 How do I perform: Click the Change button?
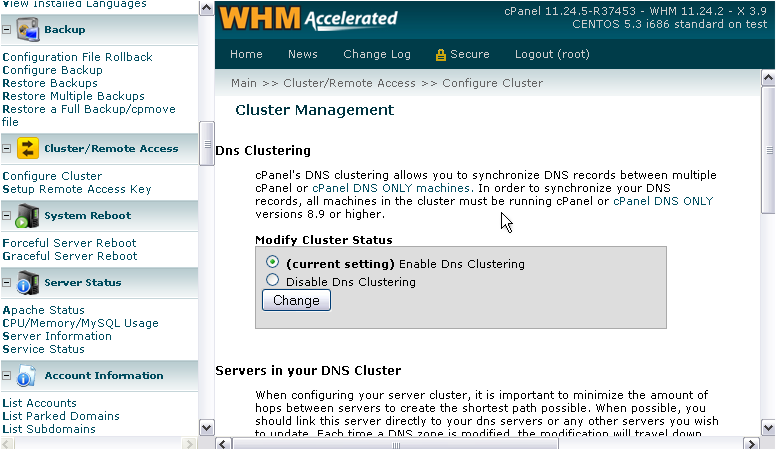(296, 300)
